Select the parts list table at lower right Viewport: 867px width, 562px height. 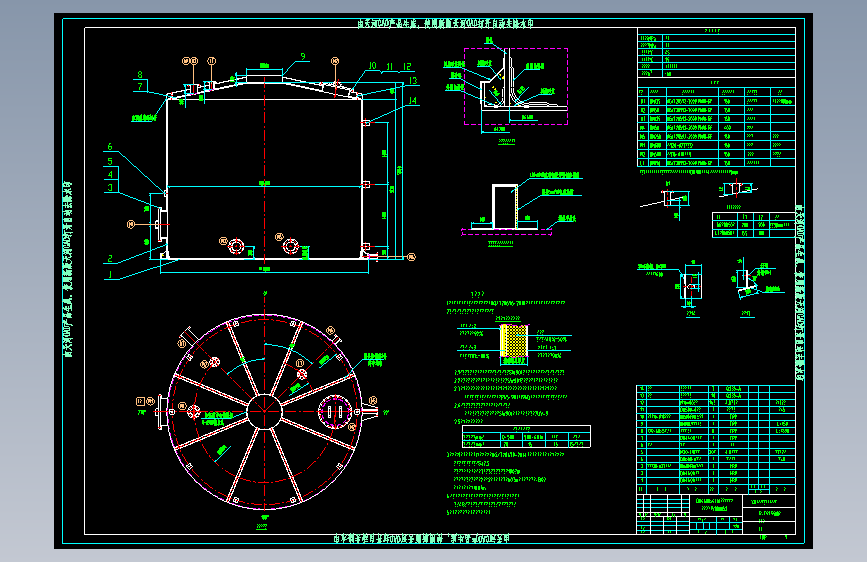click(716, 439)
